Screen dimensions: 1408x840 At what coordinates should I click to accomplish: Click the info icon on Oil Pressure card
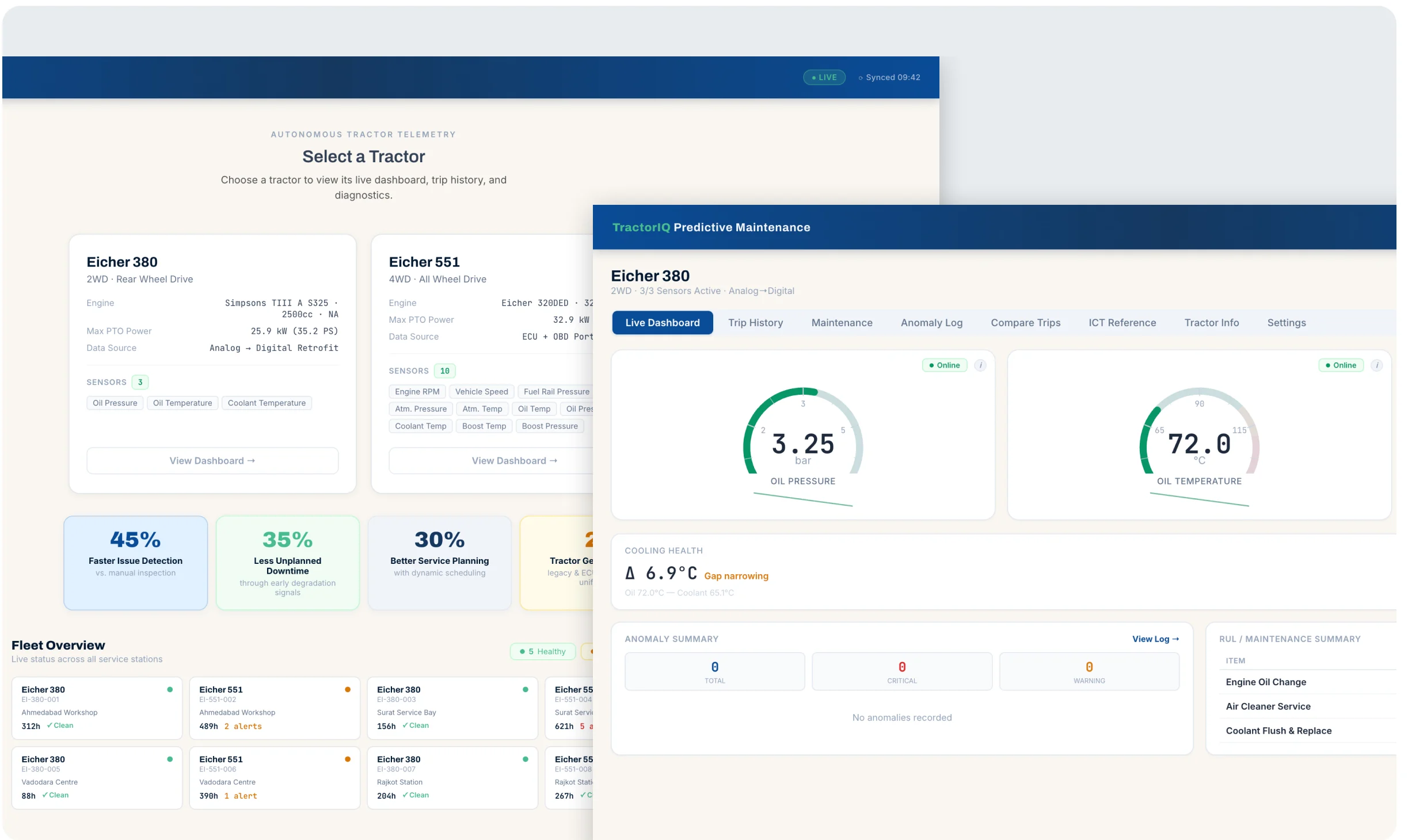point(980,365)
